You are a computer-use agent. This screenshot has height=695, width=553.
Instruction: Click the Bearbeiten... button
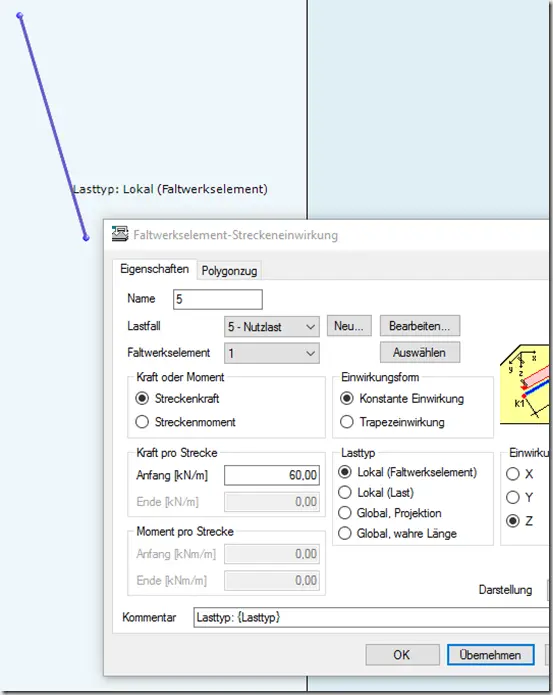(x=420, y=326)
